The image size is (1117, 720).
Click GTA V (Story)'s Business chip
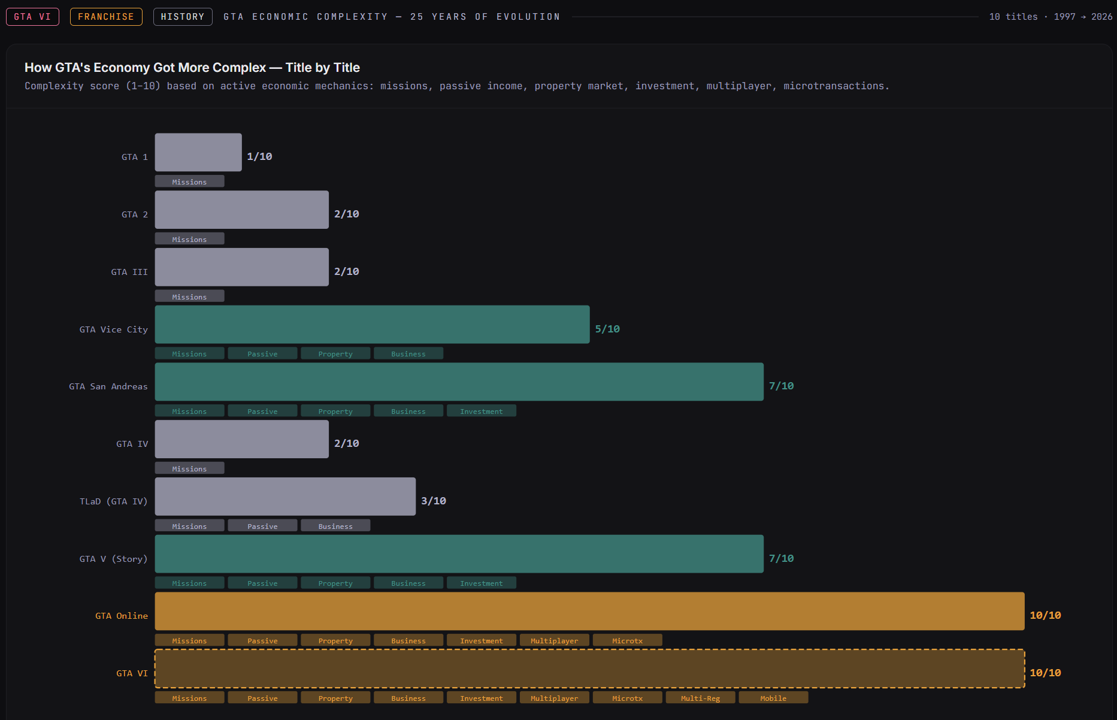[408, 583]
